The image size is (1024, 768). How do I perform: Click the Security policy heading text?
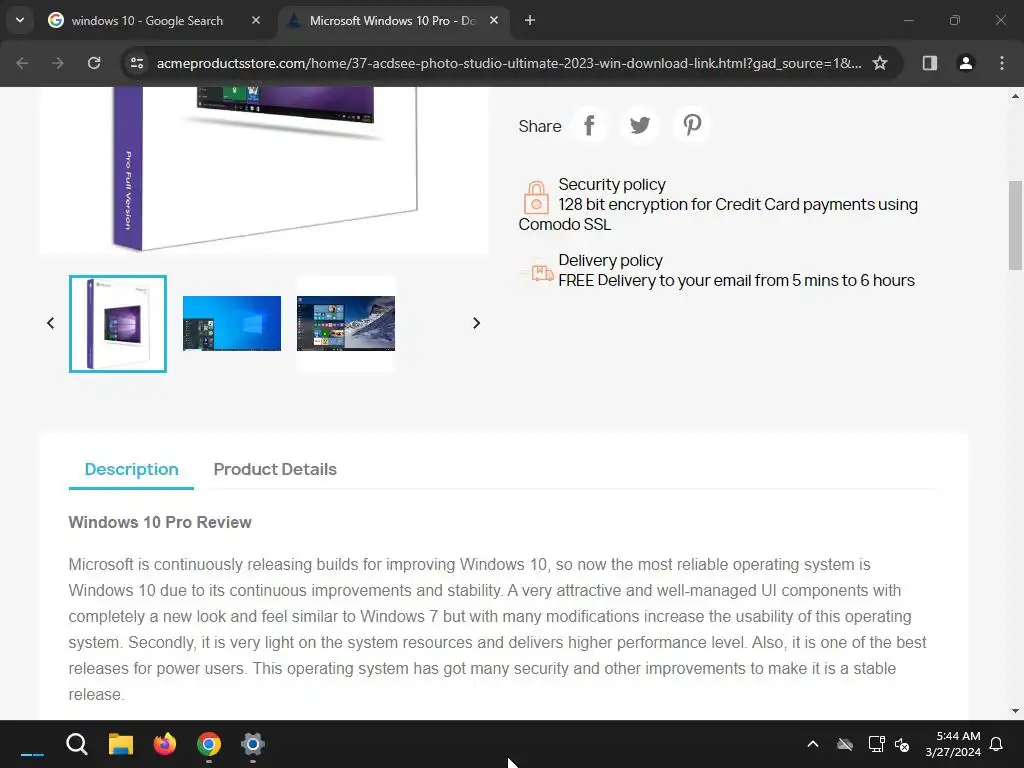tap(612, 185)
